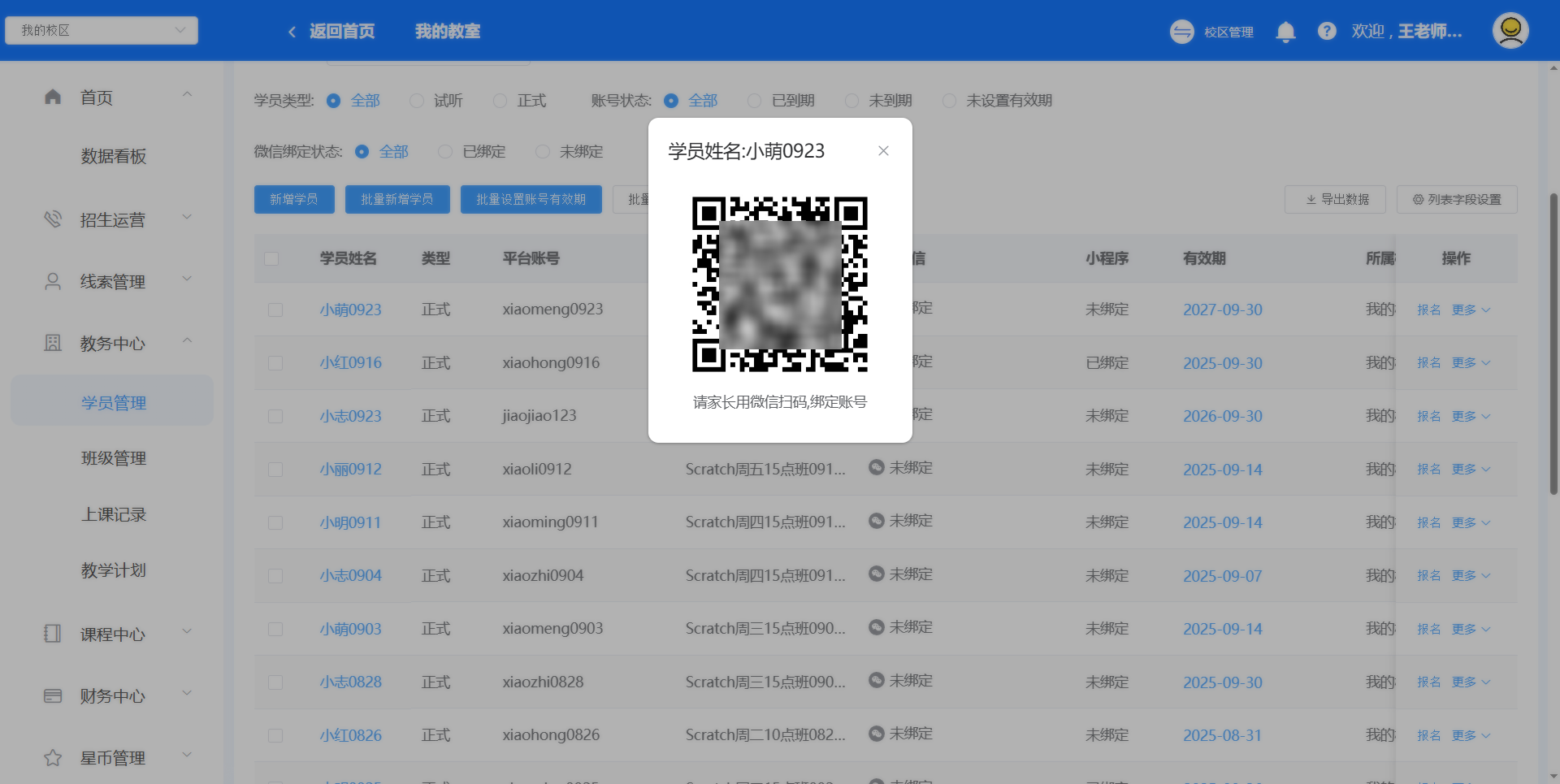The image size is (1560, 784).
Task: Go to 我的教室 in top navigation
Action: click(448, 32)
